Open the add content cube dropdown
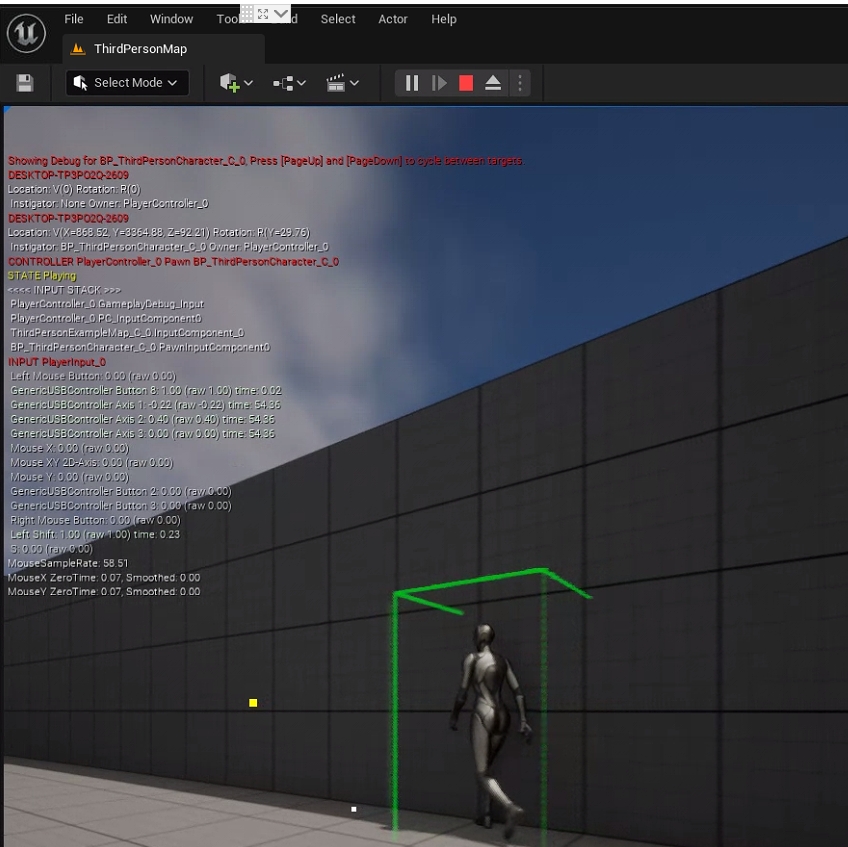 [237, 83]
